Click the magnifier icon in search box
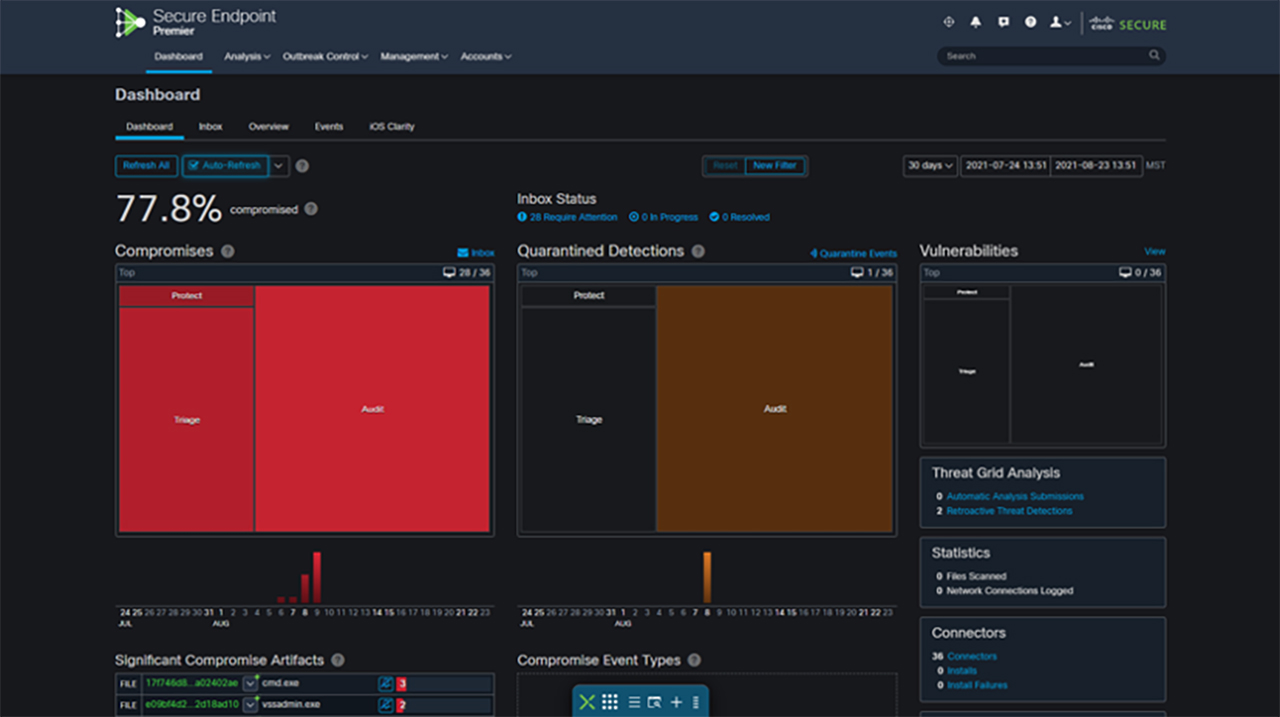The width and height of the screenshot is (1280, 717). (x=1154, y=56)
